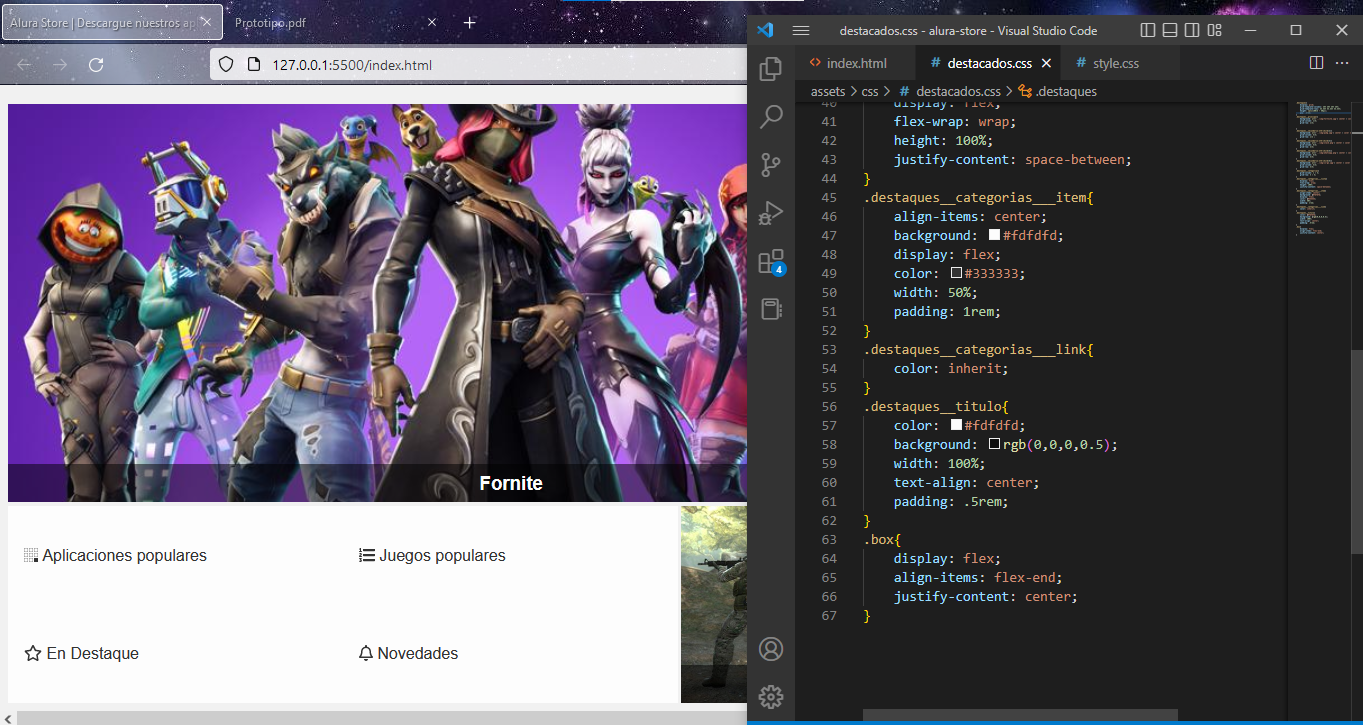The height and width of the screenshot is (725, 1363).
Task: Open the Aplicaciones populares link
Action: 115,555
